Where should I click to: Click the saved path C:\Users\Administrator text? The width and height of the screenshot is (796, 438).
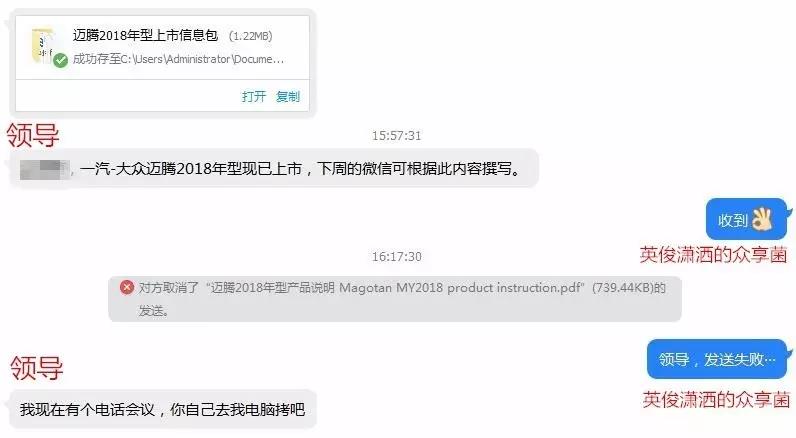pyautogui.click(x=178, y=59)
